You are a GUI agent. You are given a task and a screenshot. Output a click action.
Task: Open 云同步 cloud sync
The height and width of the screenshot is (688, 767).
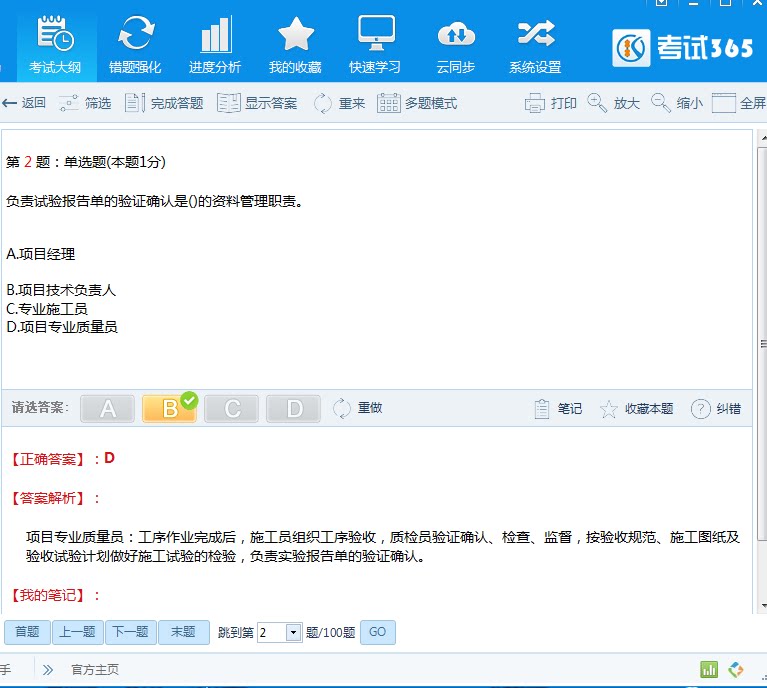tap(456, 46)
